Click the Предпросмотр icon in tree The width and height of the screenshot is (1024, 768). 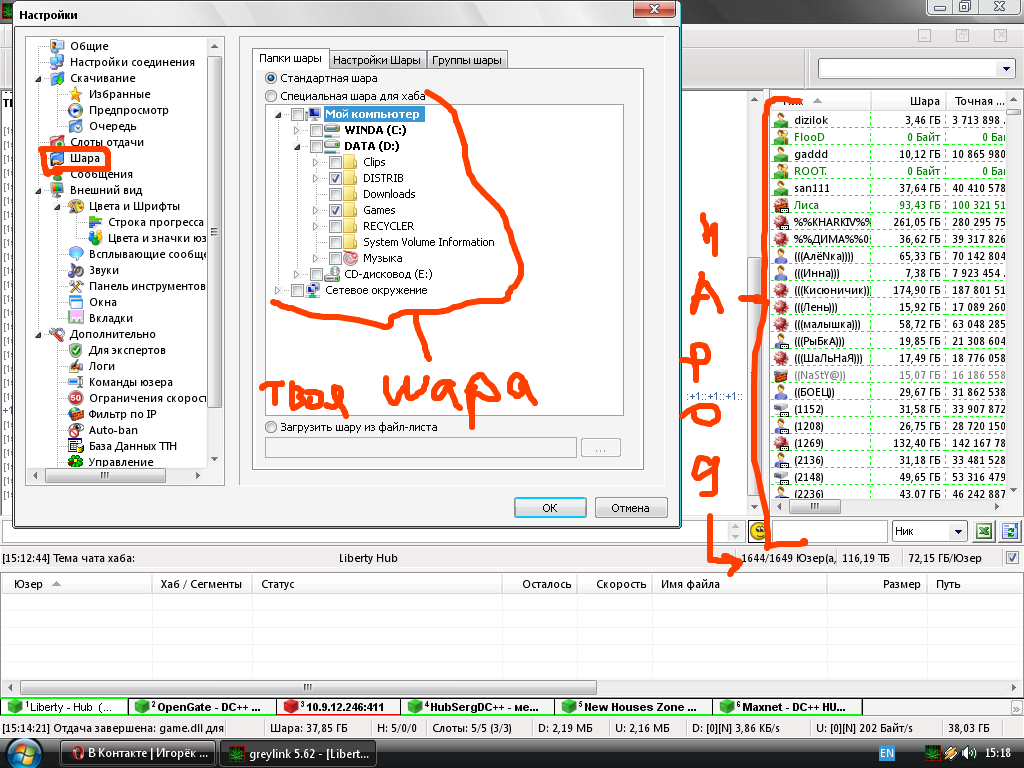tap(76, 110)
